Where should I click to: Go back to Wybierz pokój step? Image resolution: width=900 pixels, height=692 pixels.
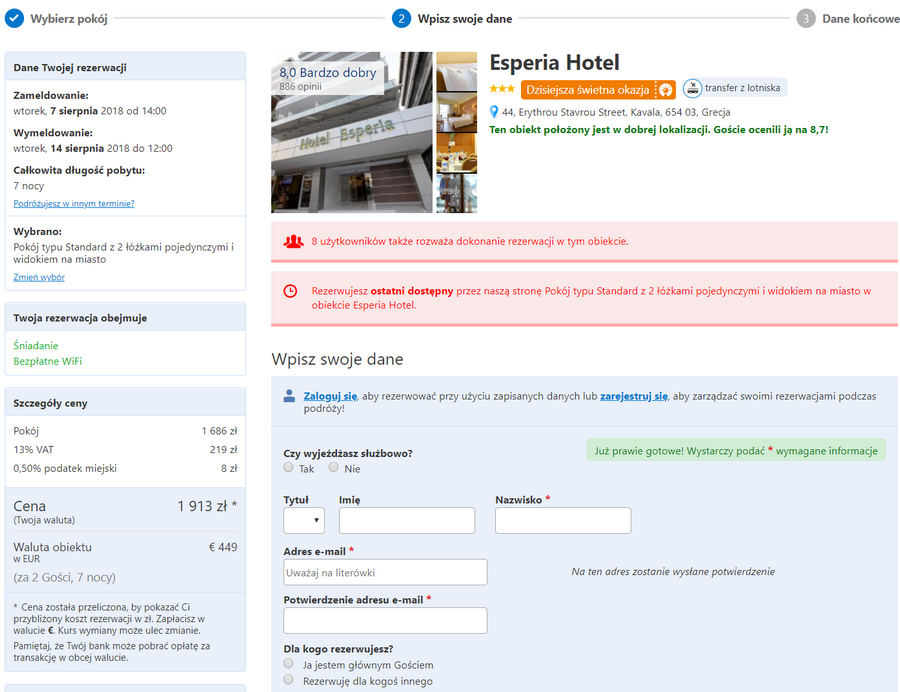click(69, 19)
